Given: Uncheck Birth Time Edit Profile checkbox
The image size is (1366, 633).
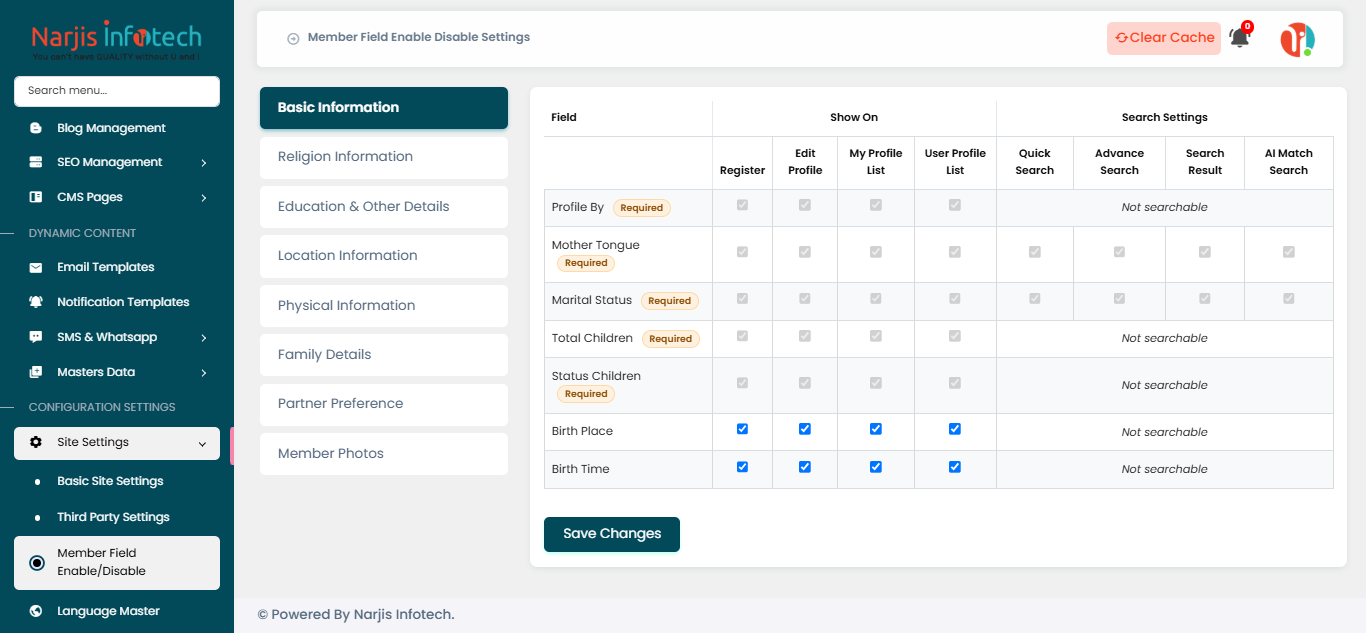Looking at the screenshot, I should [805, 467].
